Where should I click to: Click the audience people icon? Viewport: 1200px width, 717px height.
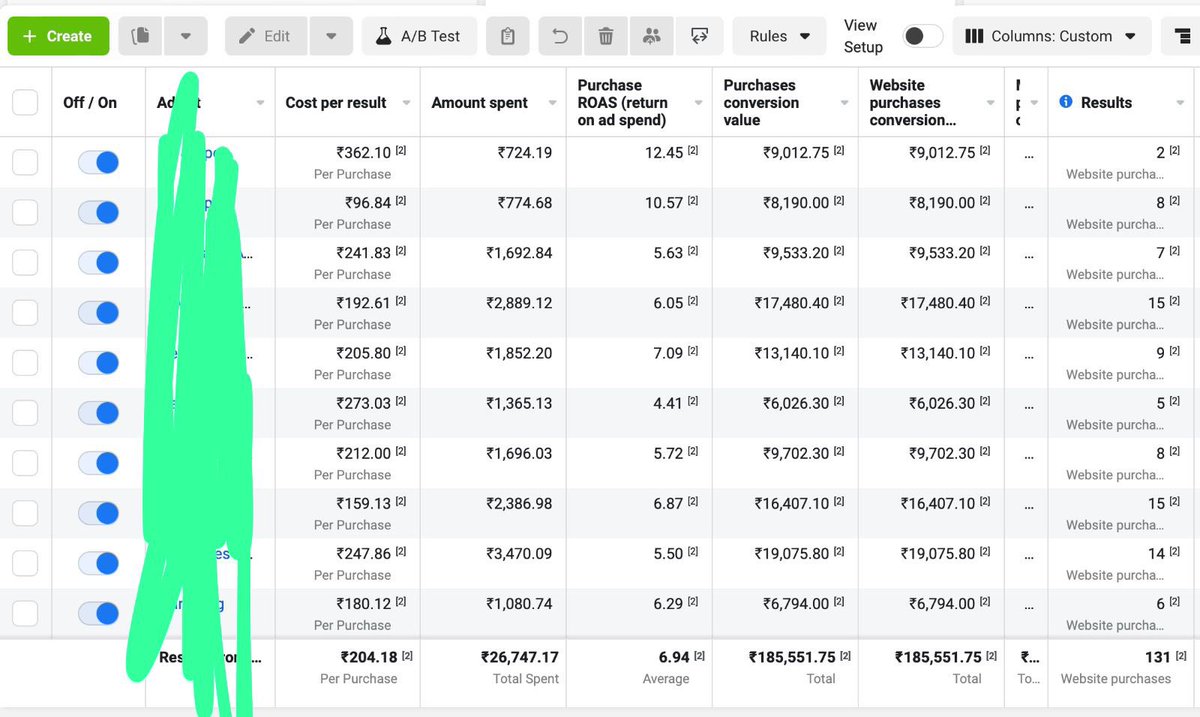[652, 36]
